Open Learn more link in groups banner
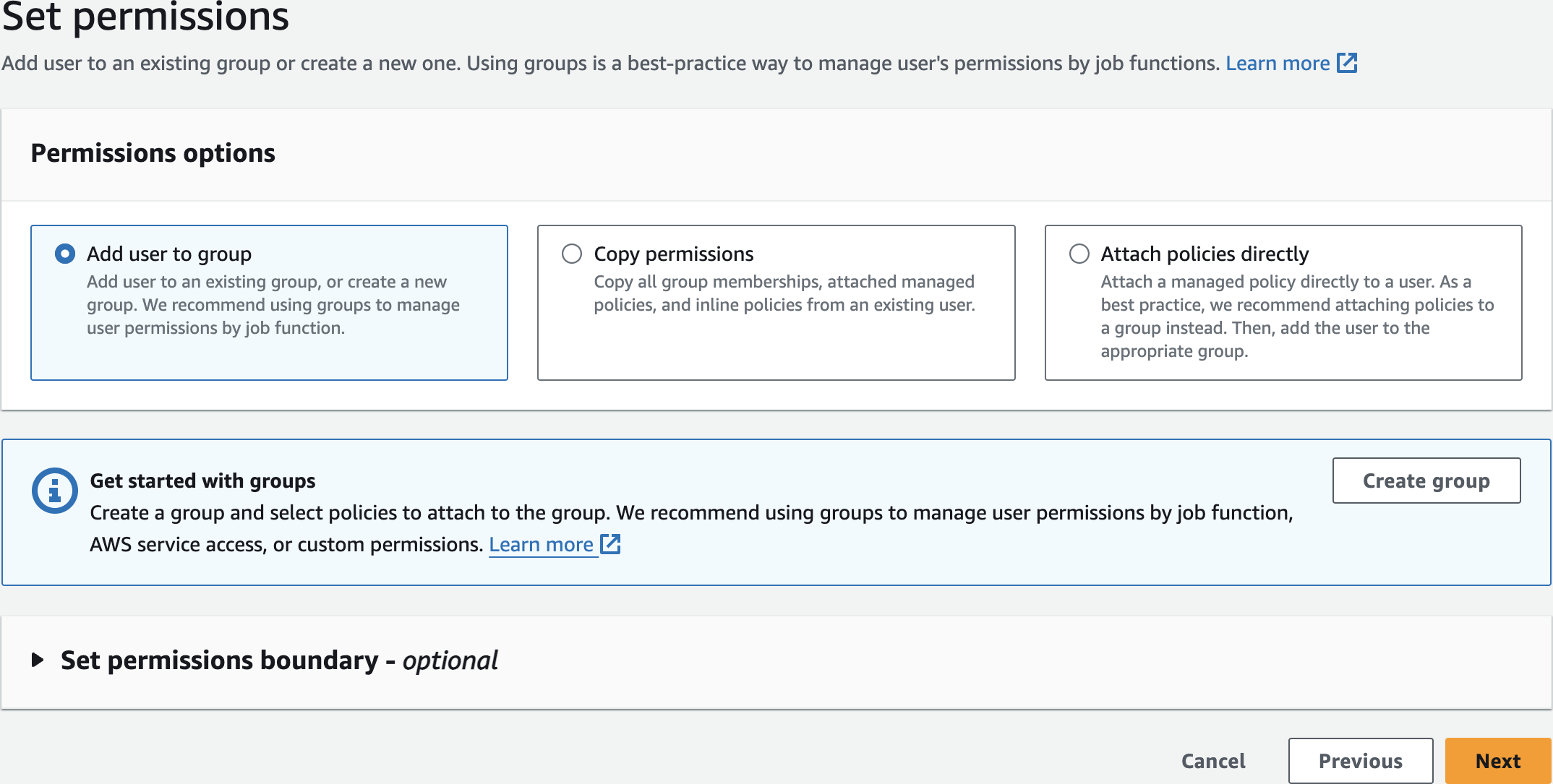This screenshot has height=784, width=1553. 541,544
